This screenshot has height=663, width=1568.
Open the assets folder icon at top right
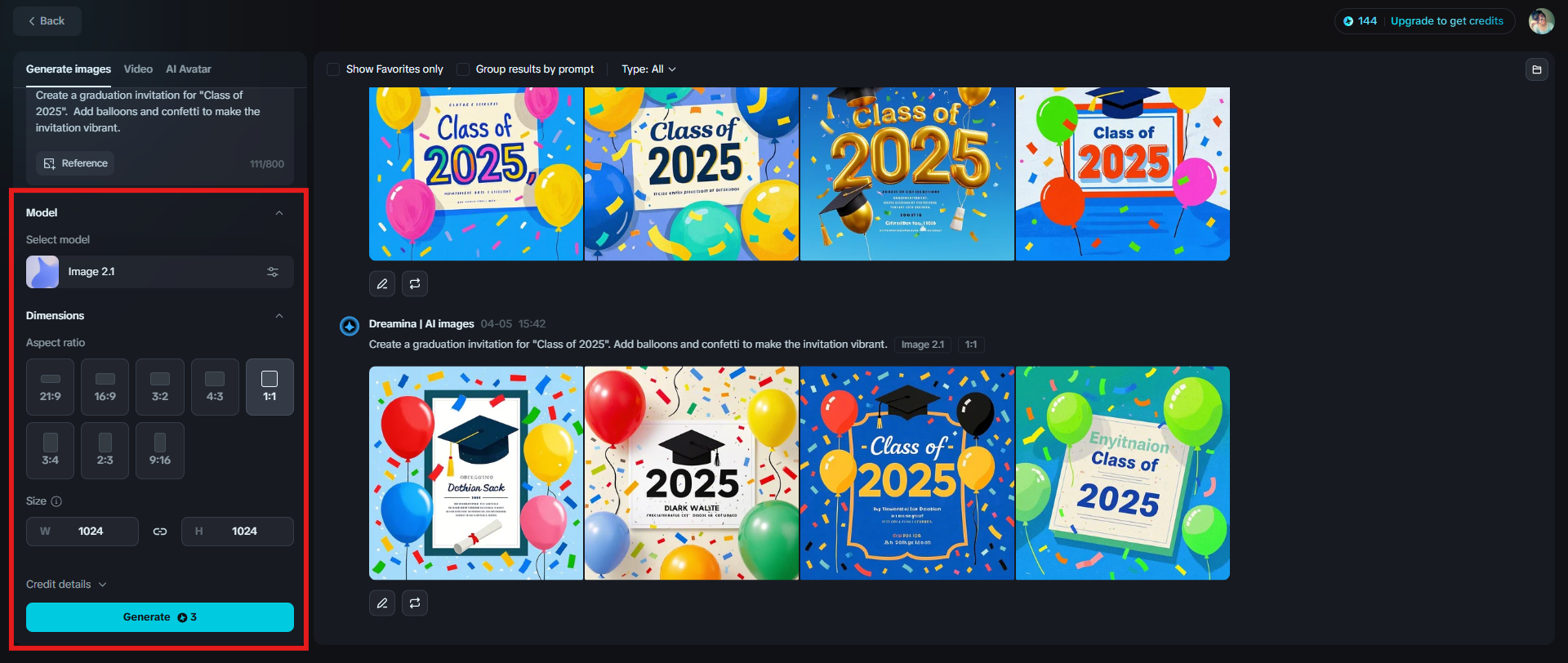1537,69
